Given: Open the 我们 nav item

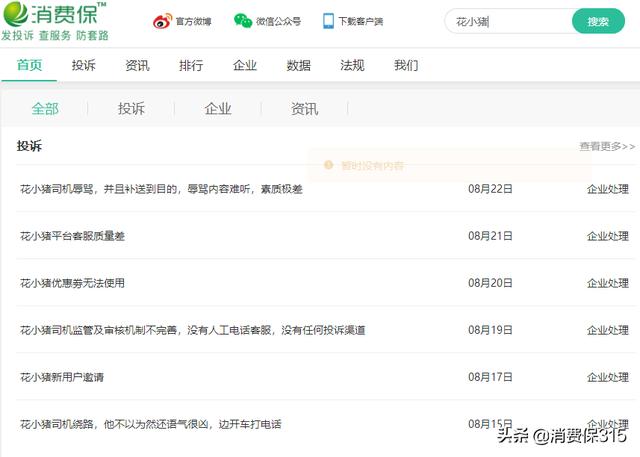Looking at the screenshot, I should pos(406,65).
